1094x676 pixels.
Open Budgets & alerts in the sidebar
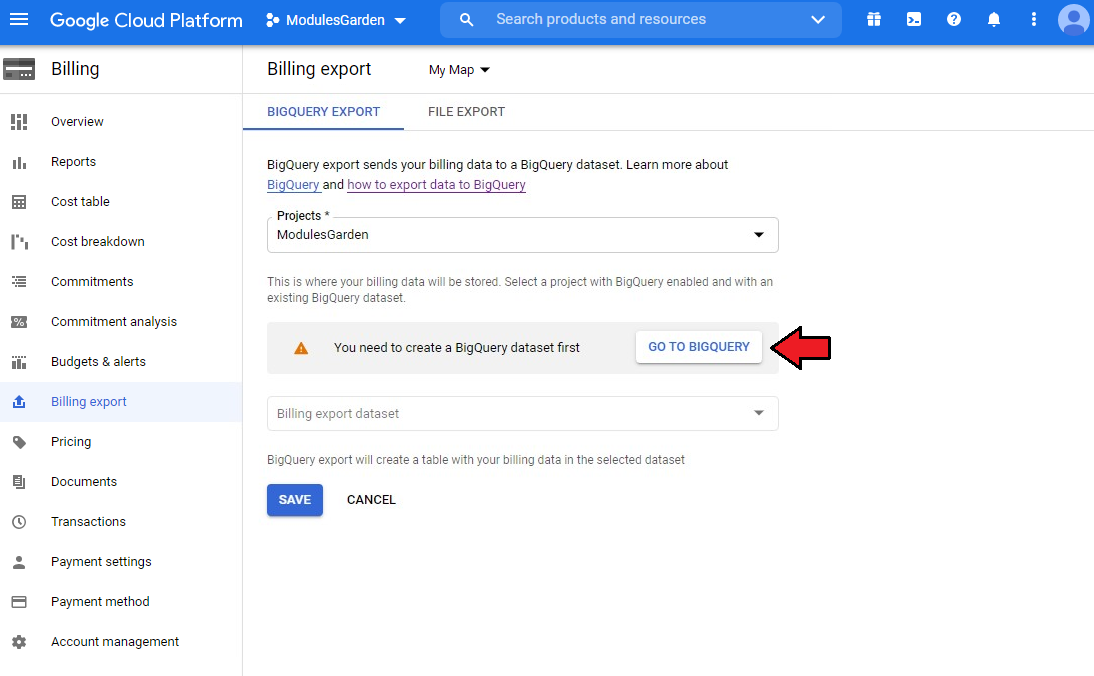[98, 361]
